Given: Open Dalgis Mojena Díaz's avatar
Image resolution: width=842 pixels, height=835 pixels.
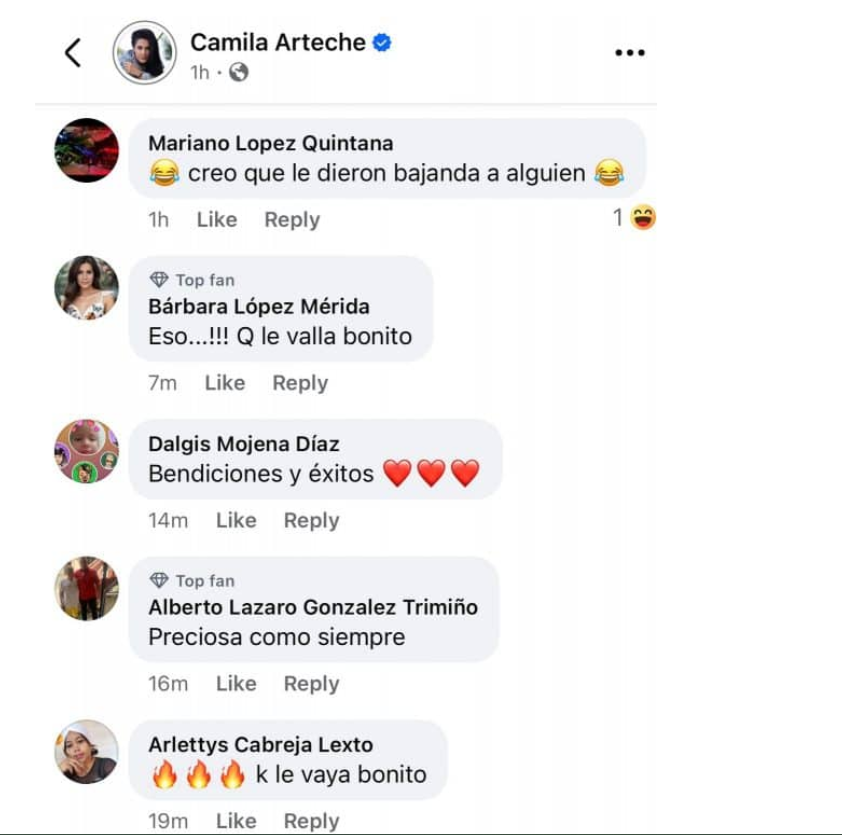Looking at the screenshot, I should point(86,451).
